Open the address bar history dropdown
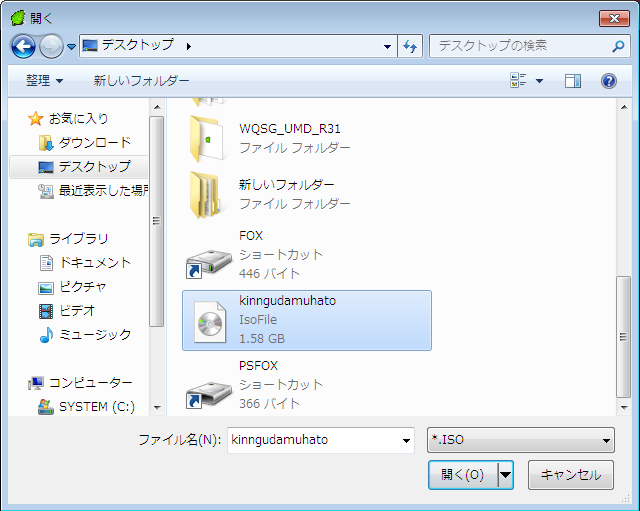The image size is (640, 511). pos(387,47)
